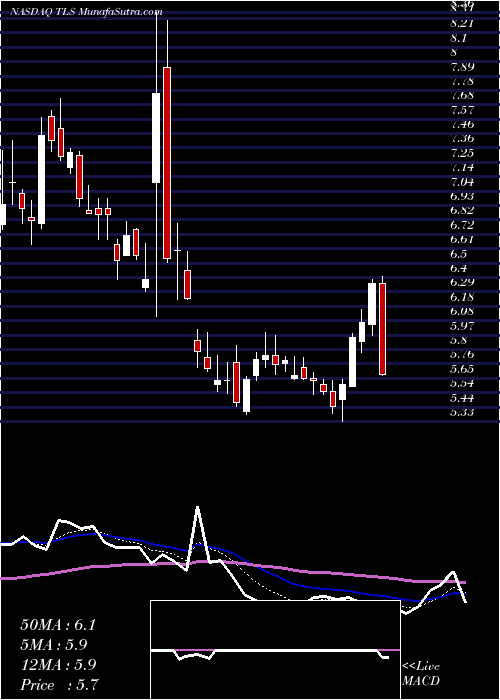Click the 6.29 price axis label
The image size is (500, 700).
click(462, 283)
